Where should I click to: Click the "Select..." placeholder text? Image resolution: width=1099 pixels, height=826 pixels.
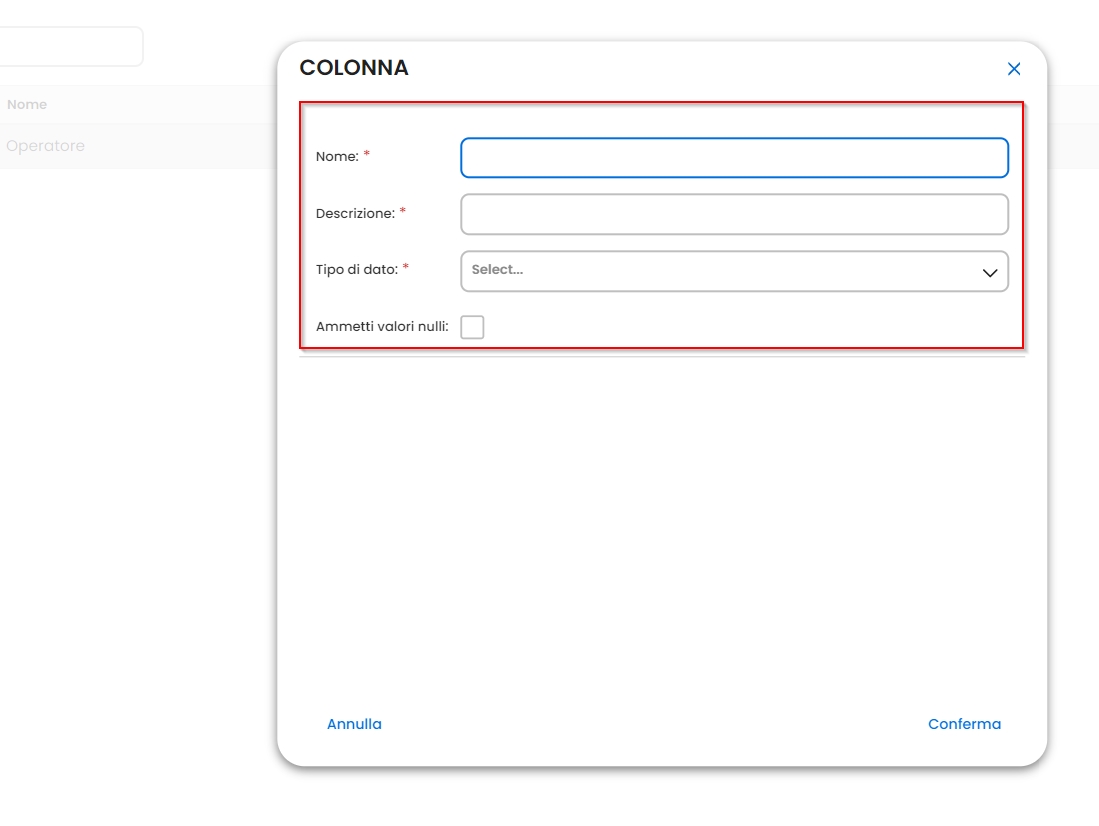[497, 270]
